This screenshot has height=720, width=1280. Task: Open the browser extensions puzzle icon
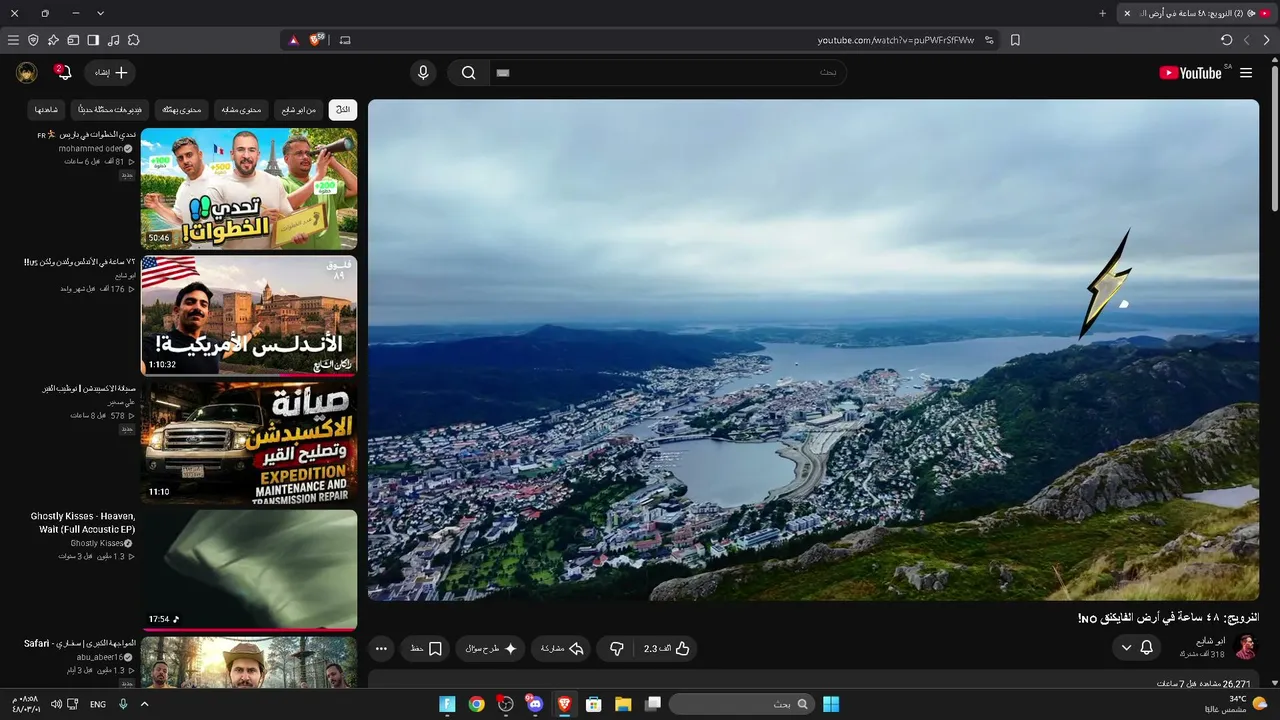[x=133, y=40]
